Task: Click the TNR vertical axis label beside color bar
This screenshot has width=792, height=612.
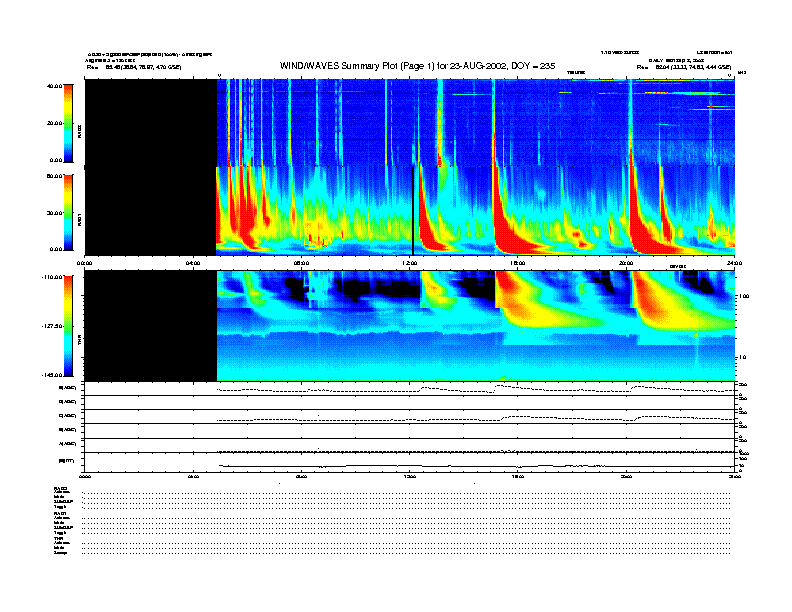Action: click(x=79, y=341)
